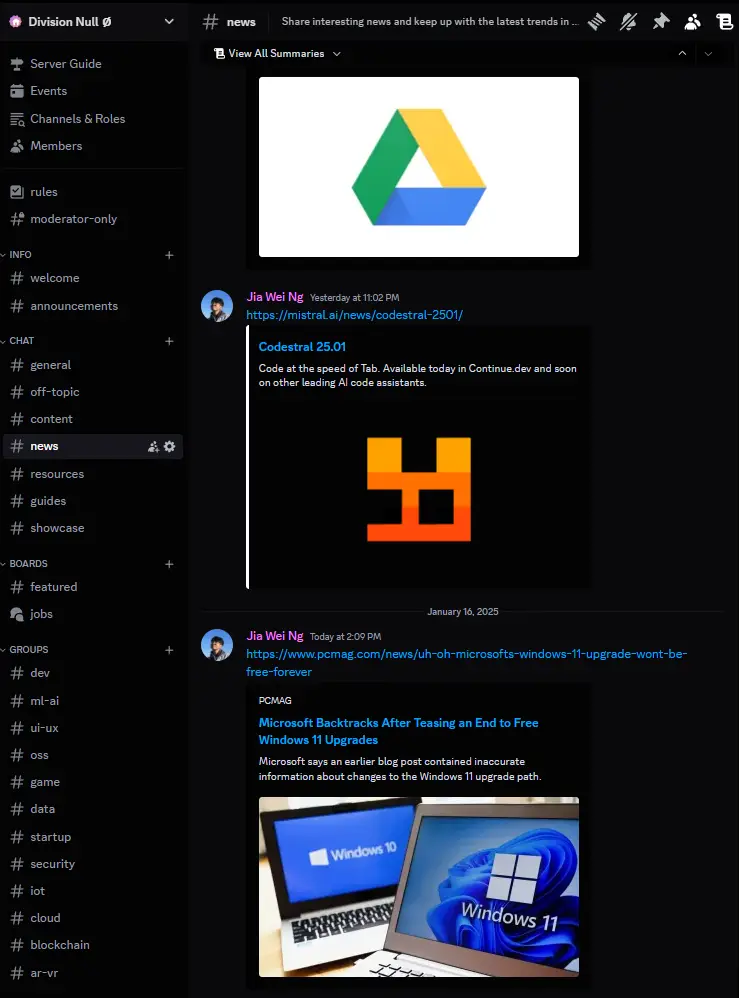Click the PCMAG embed provider name
739x998 pixels.
click(275, 701)
